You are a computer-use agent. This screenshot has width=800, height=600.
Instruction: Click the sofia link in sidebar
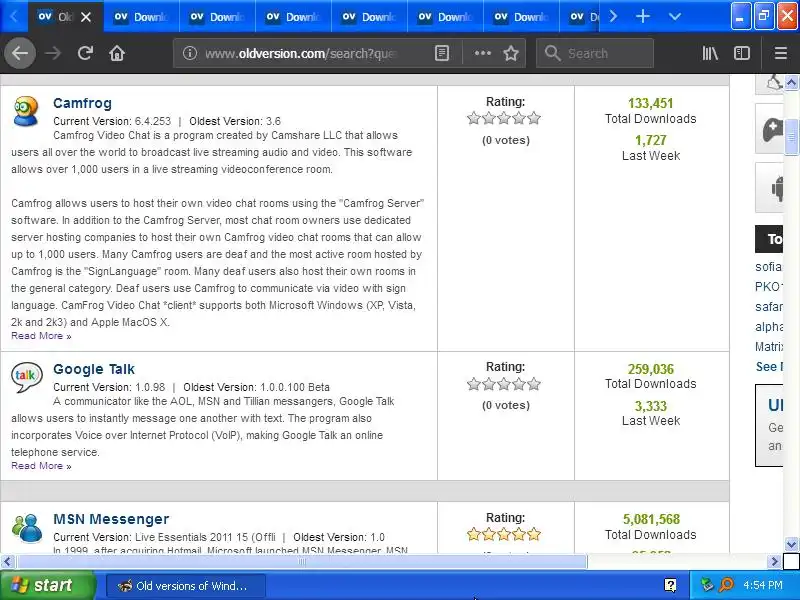(768, 267)
